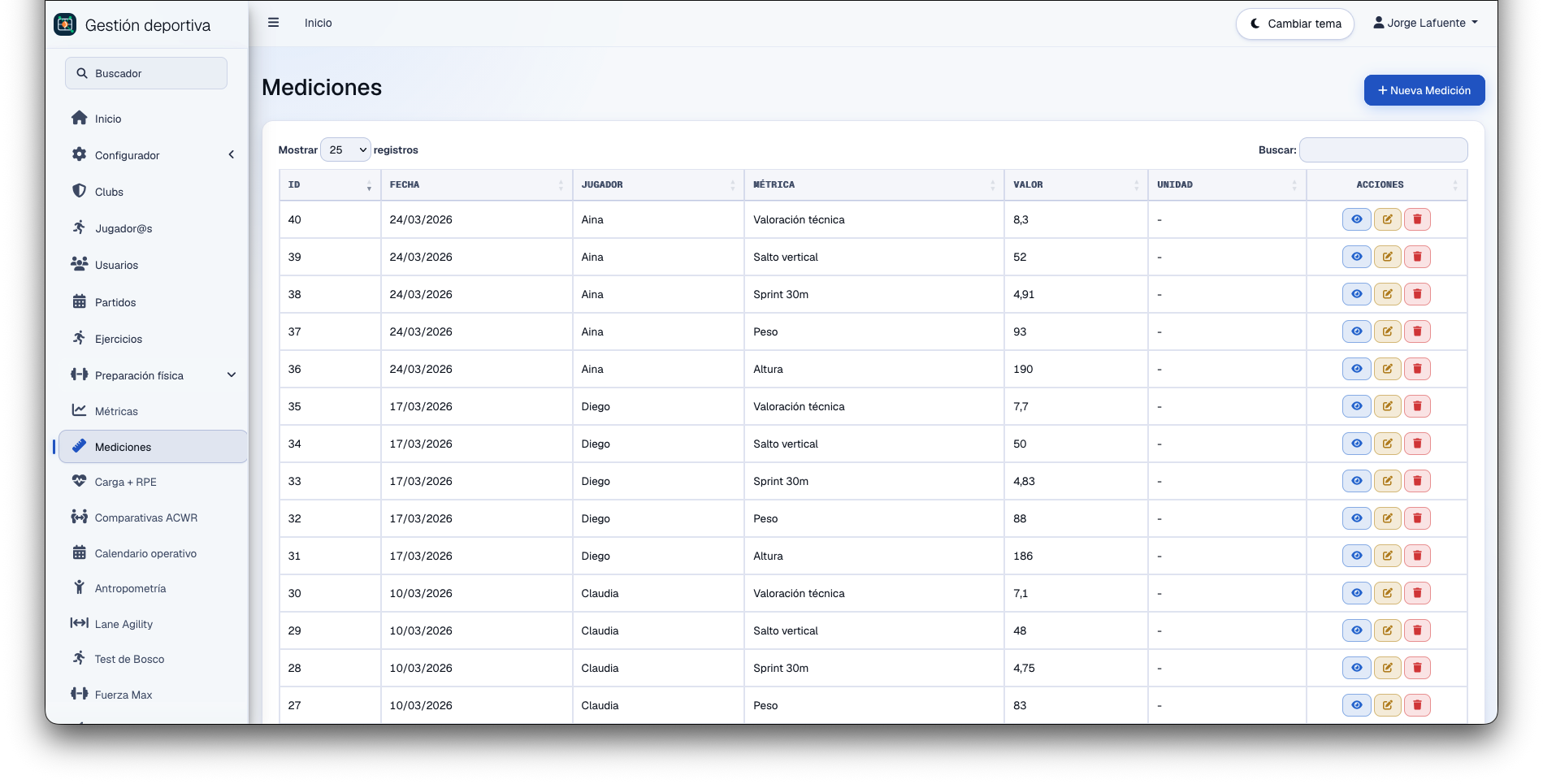View measurement ID 28 eye icon
1543x784 pixels.
[1357, 668]
